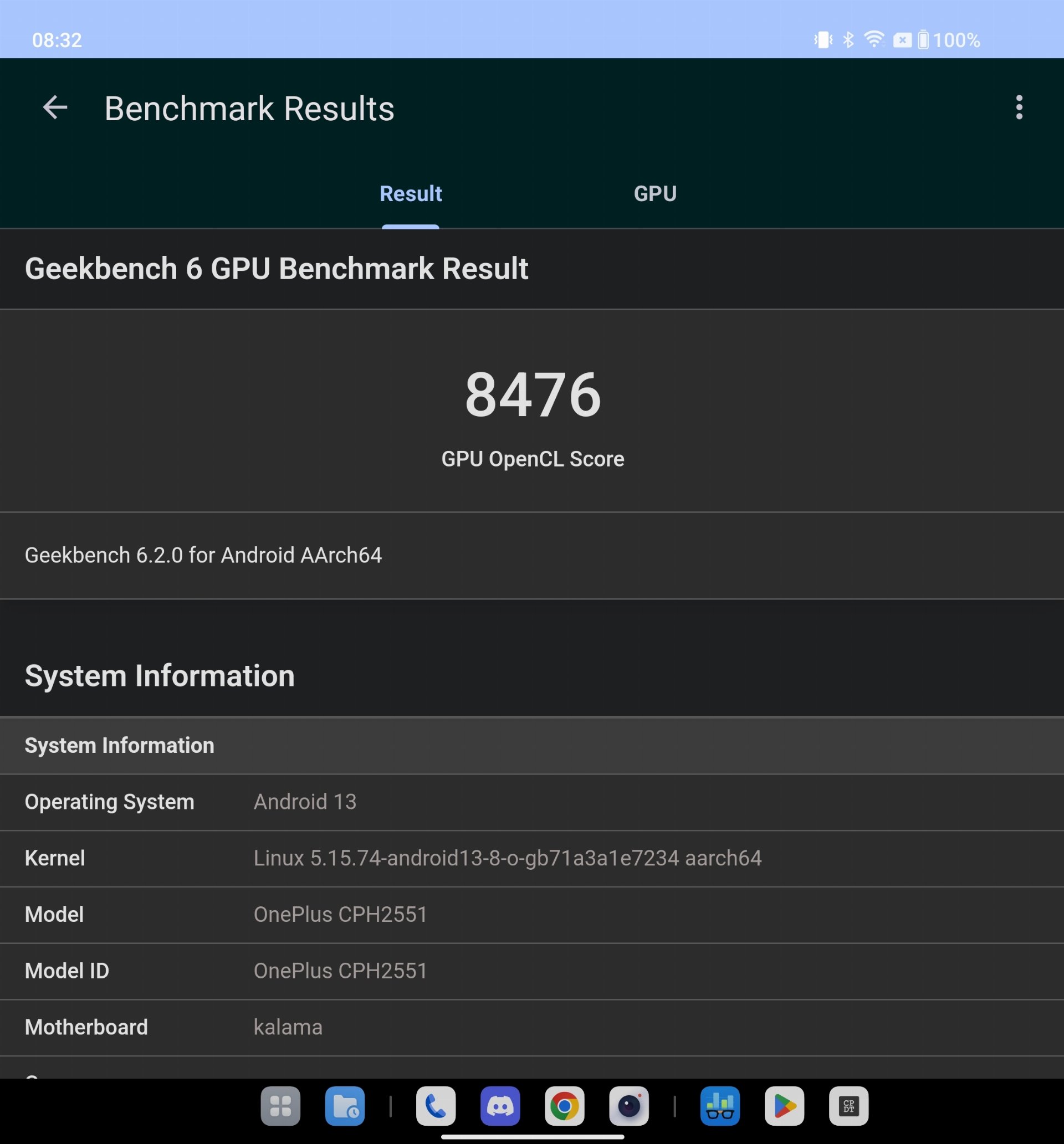The image size is (1064, 1144).
Task: Tap the status bar icon with an X
Action: click(x=902, y=40)
